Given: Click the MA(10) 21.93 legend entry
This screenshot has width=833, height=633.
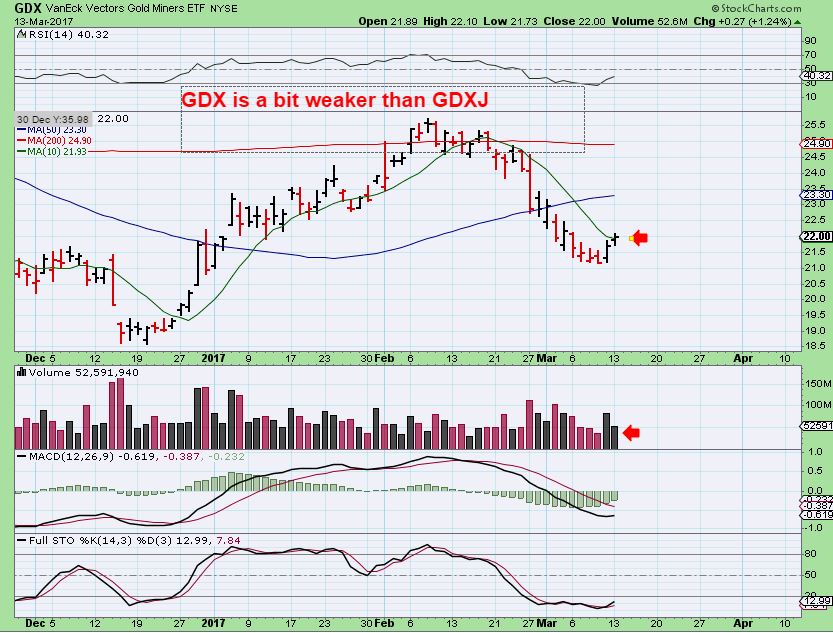Looking at the screenshot, I should pyautogui.click(x=52, y=151).
